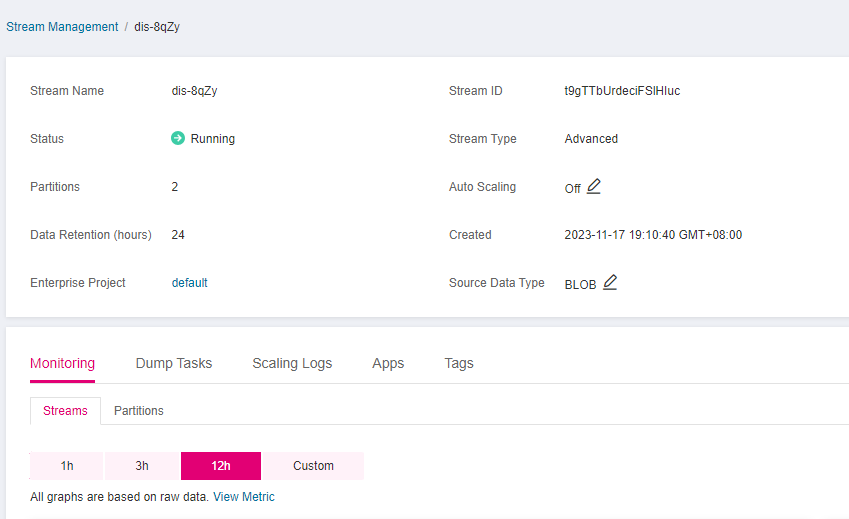The height and width of the screenshot is (519, 849).
Task: Go back to Stream Management breadcrumb
Action: 62,27
